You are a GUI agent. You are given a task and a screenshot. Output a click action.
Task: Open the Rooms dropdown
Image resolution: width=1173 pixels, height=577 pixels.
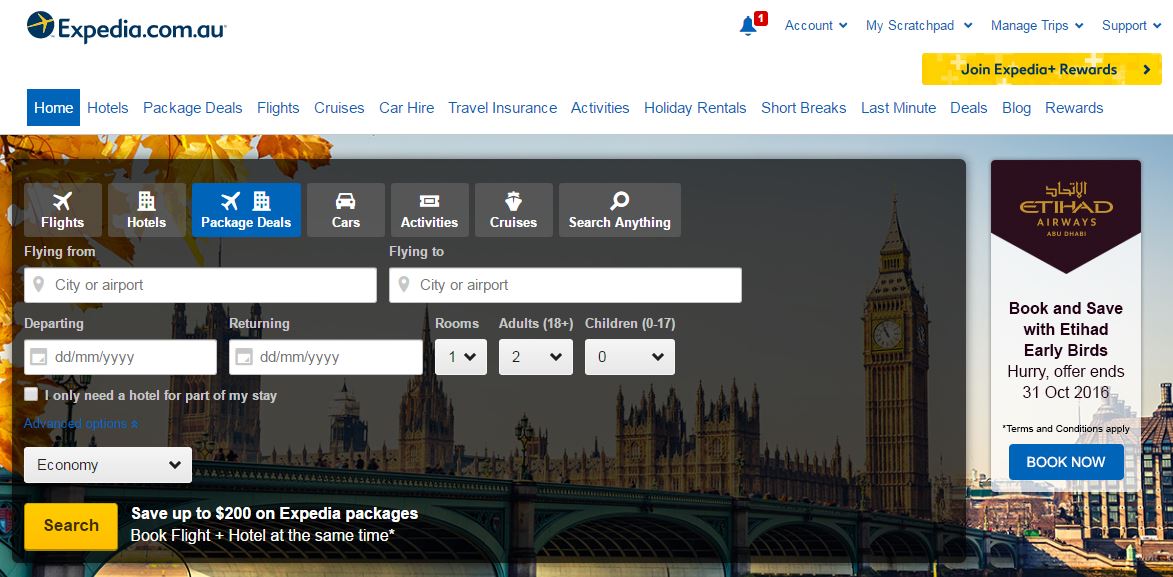461,357
